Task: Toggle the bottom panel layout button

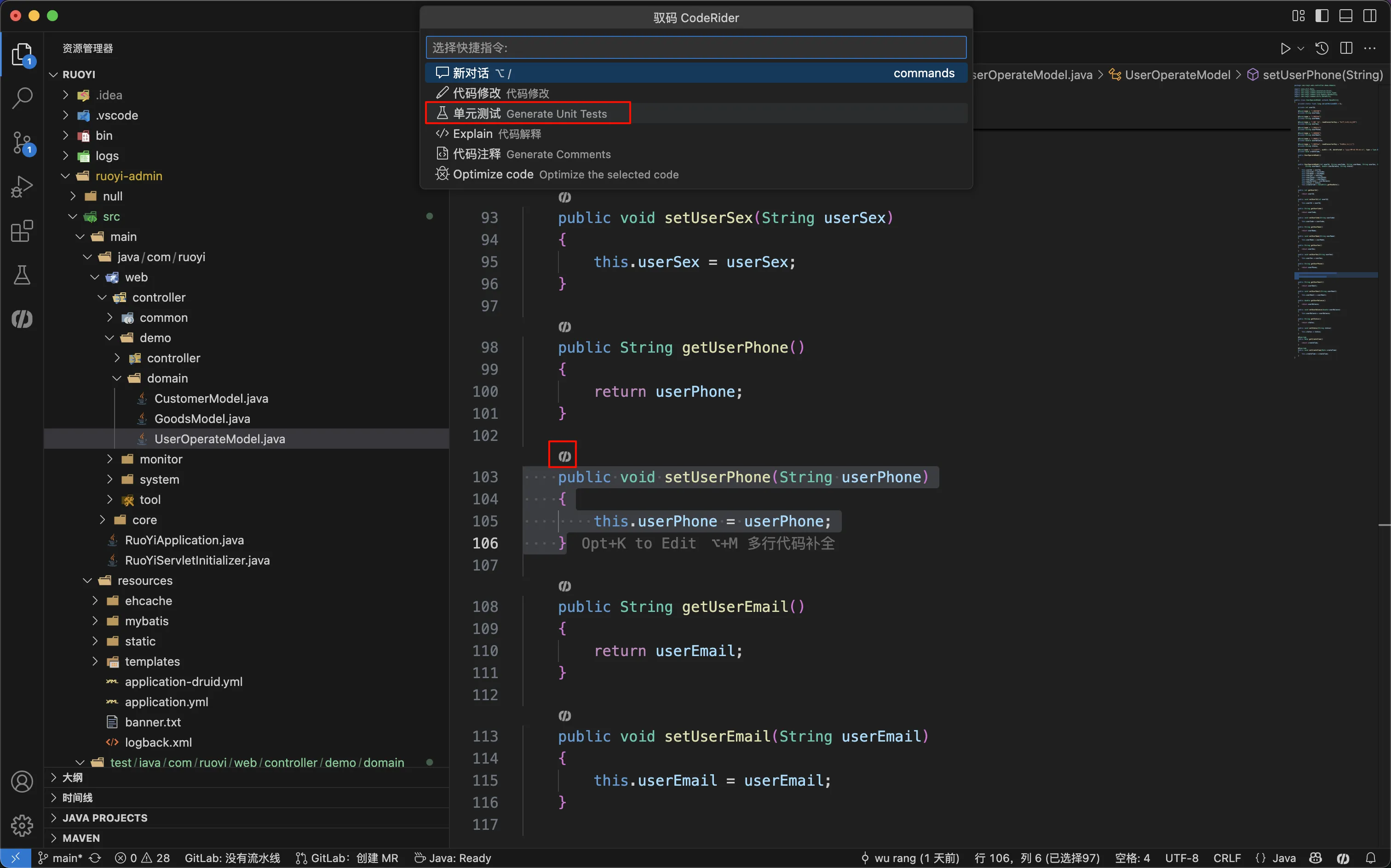Action: pos(1345,16)
